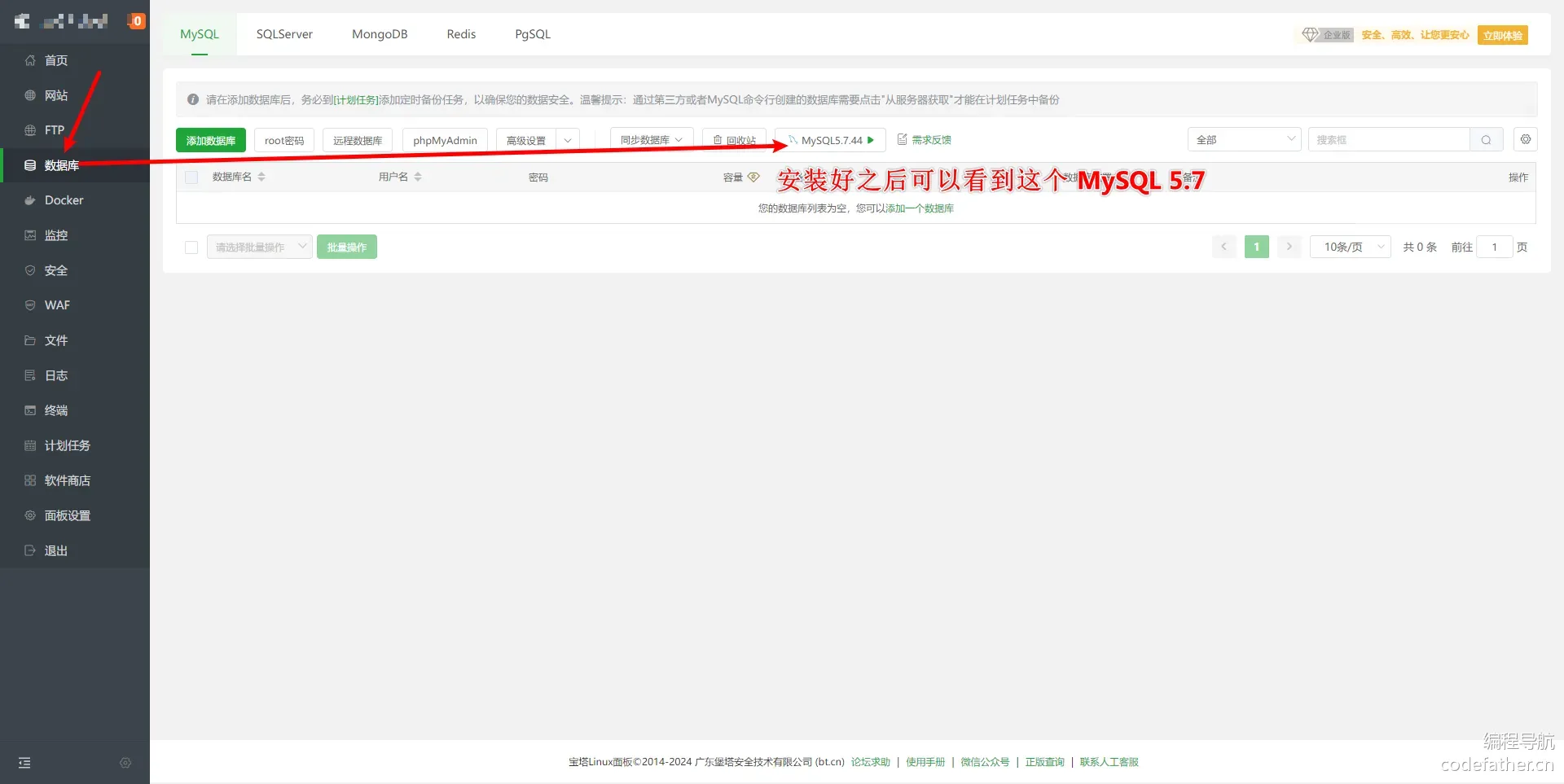
Task: Click the green 添加数据库 button
Action: [210, 140]
